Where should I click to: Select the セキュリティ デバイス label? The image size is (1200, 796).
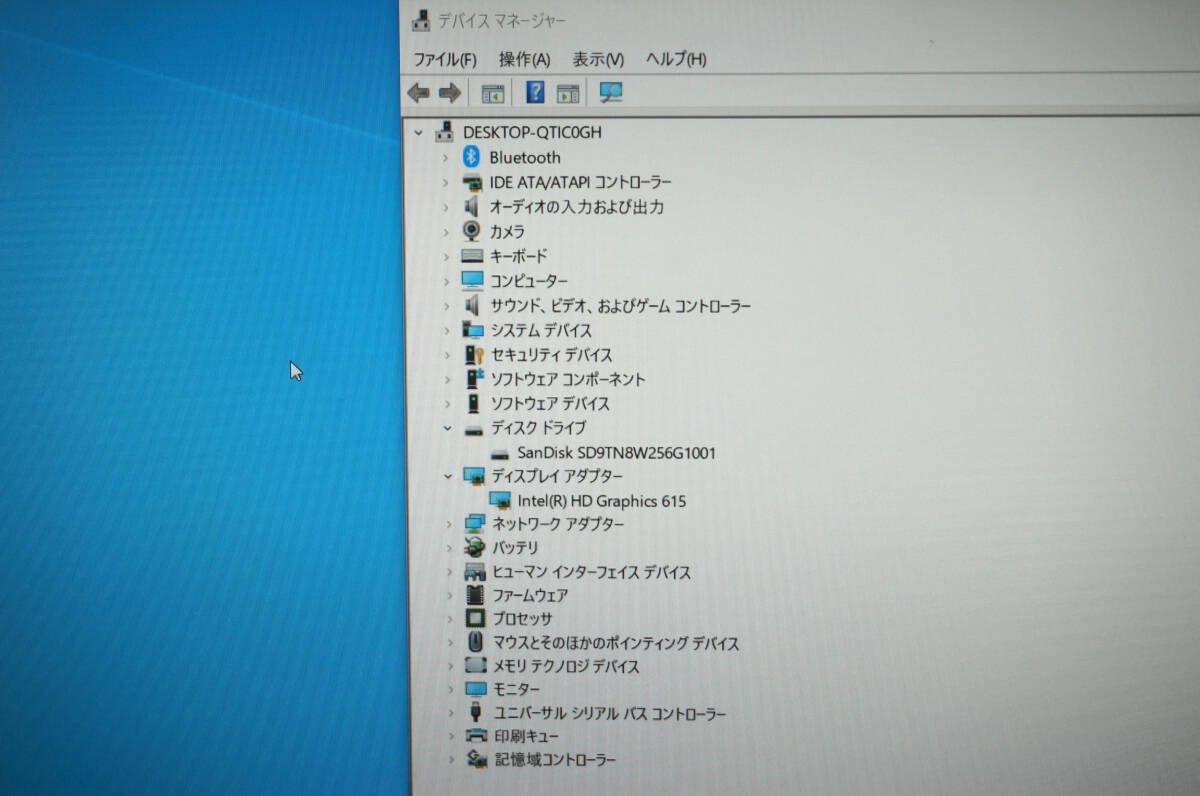pos(552,355)
